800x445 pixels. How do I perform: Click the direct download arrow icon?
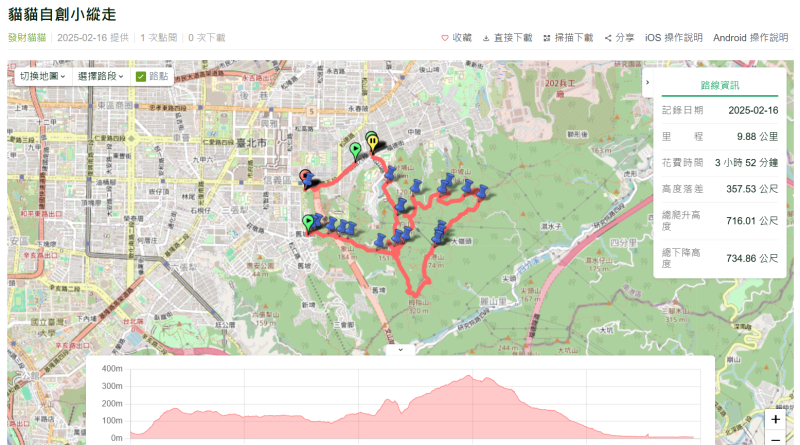(x=486, y=38)
